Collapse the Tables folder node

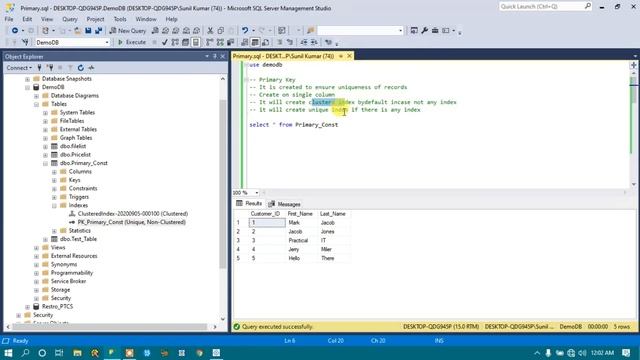(x=36, y=104)
